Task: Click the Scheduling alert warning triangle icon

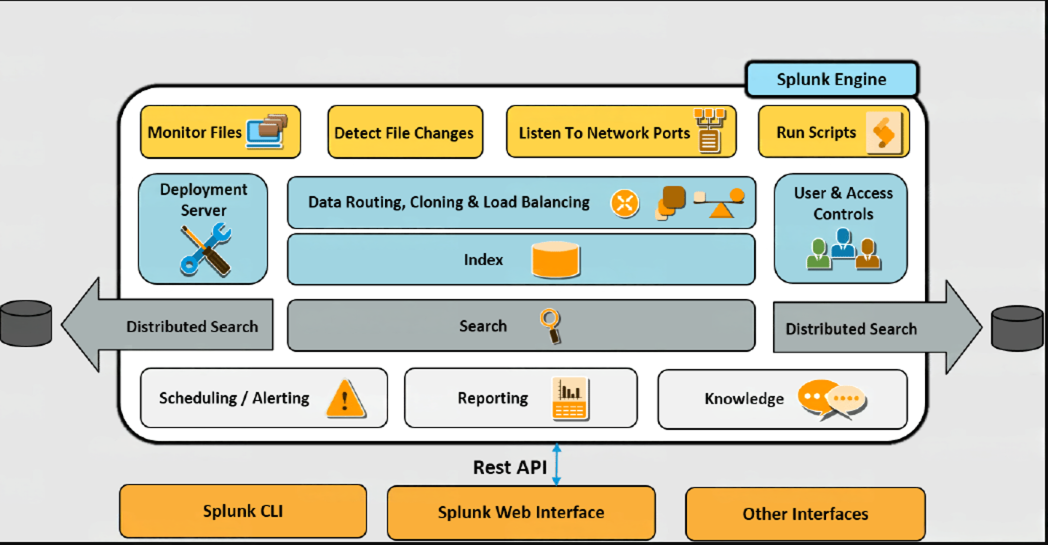Action: [x=344, y=397]
